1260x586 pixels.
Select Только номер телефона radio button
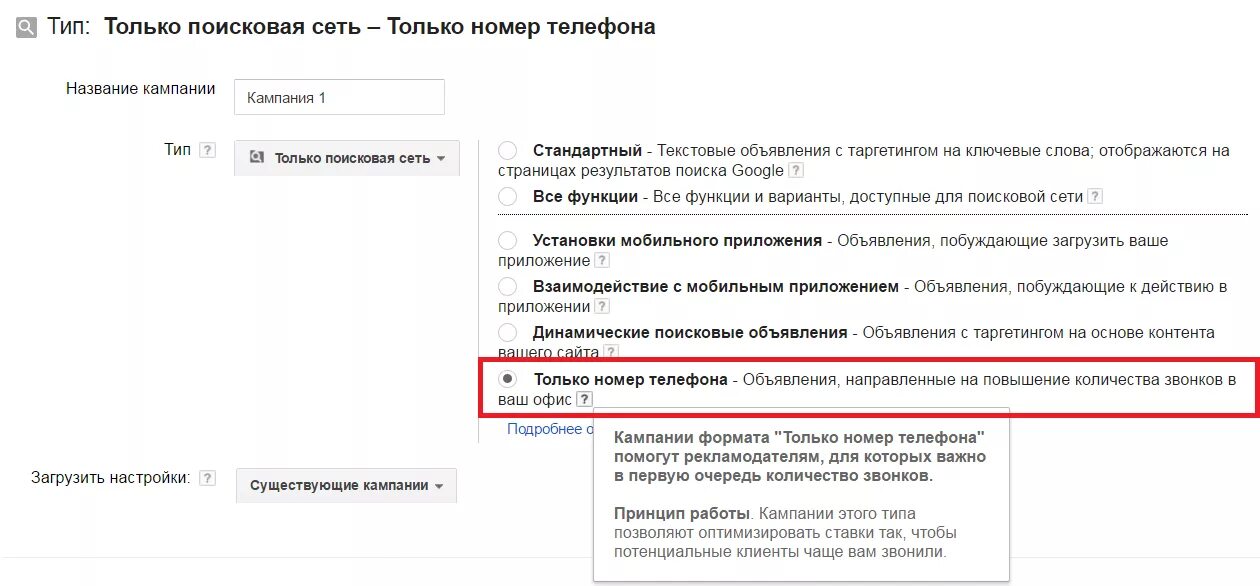click(508, 379)
